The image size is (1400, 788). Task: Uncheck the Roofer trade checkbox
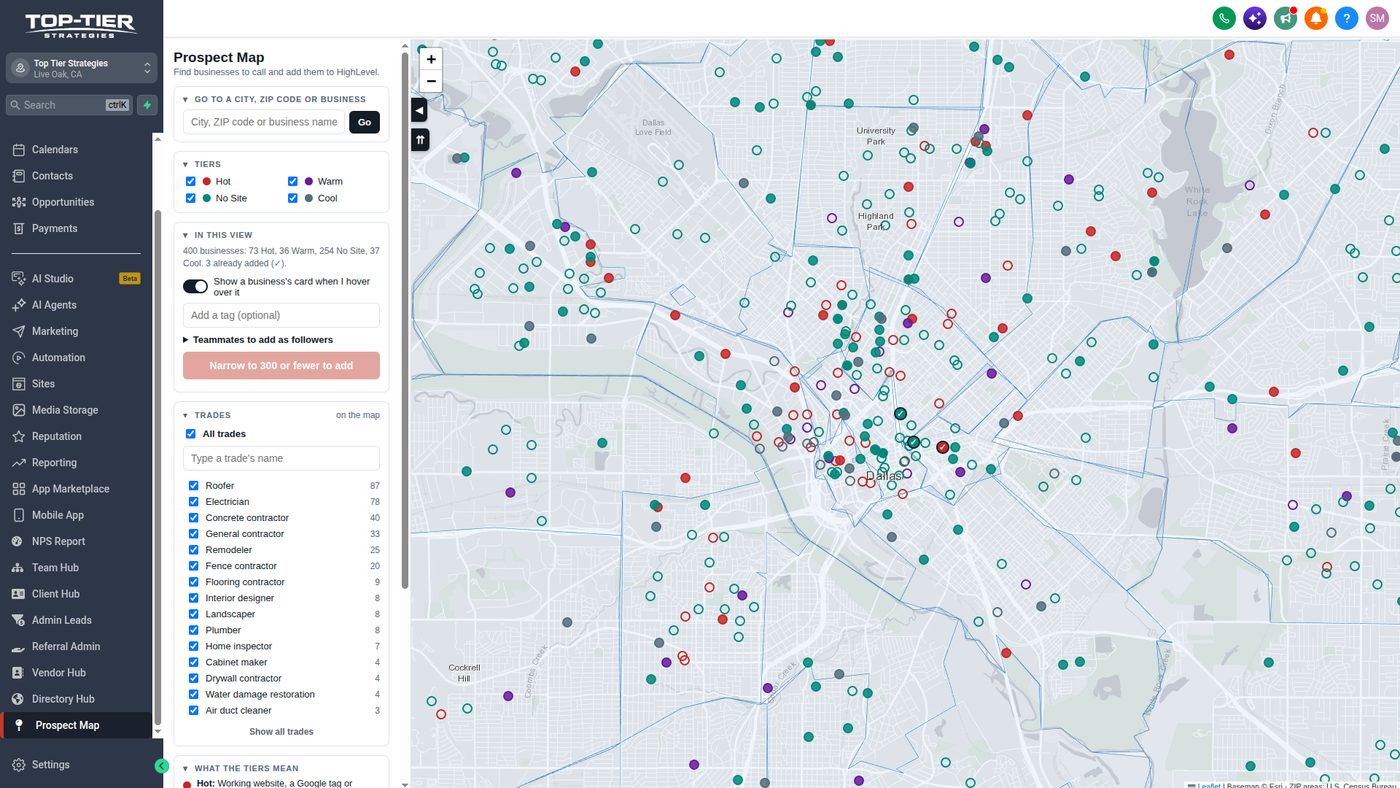pyautogui.click(x=194, y=486)
